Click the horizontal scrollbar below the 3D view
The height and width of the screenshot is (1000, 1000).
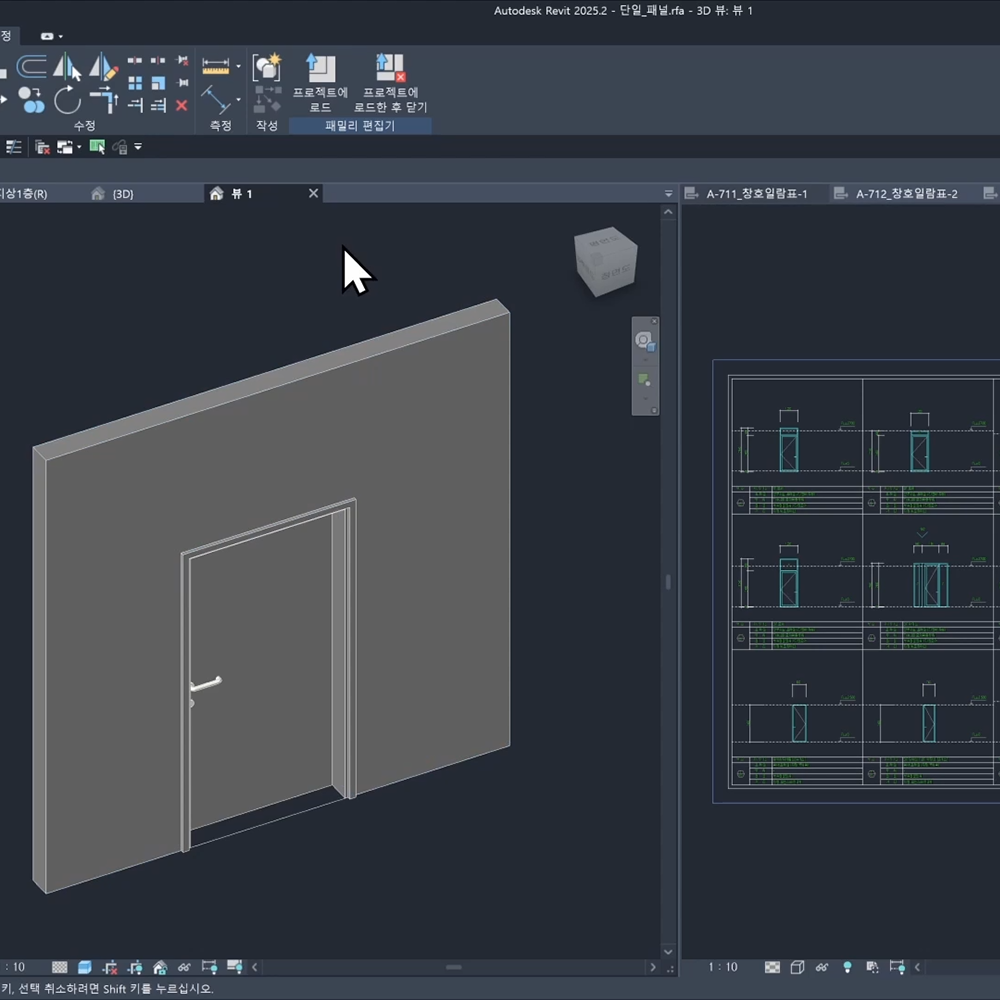[453, 967]
